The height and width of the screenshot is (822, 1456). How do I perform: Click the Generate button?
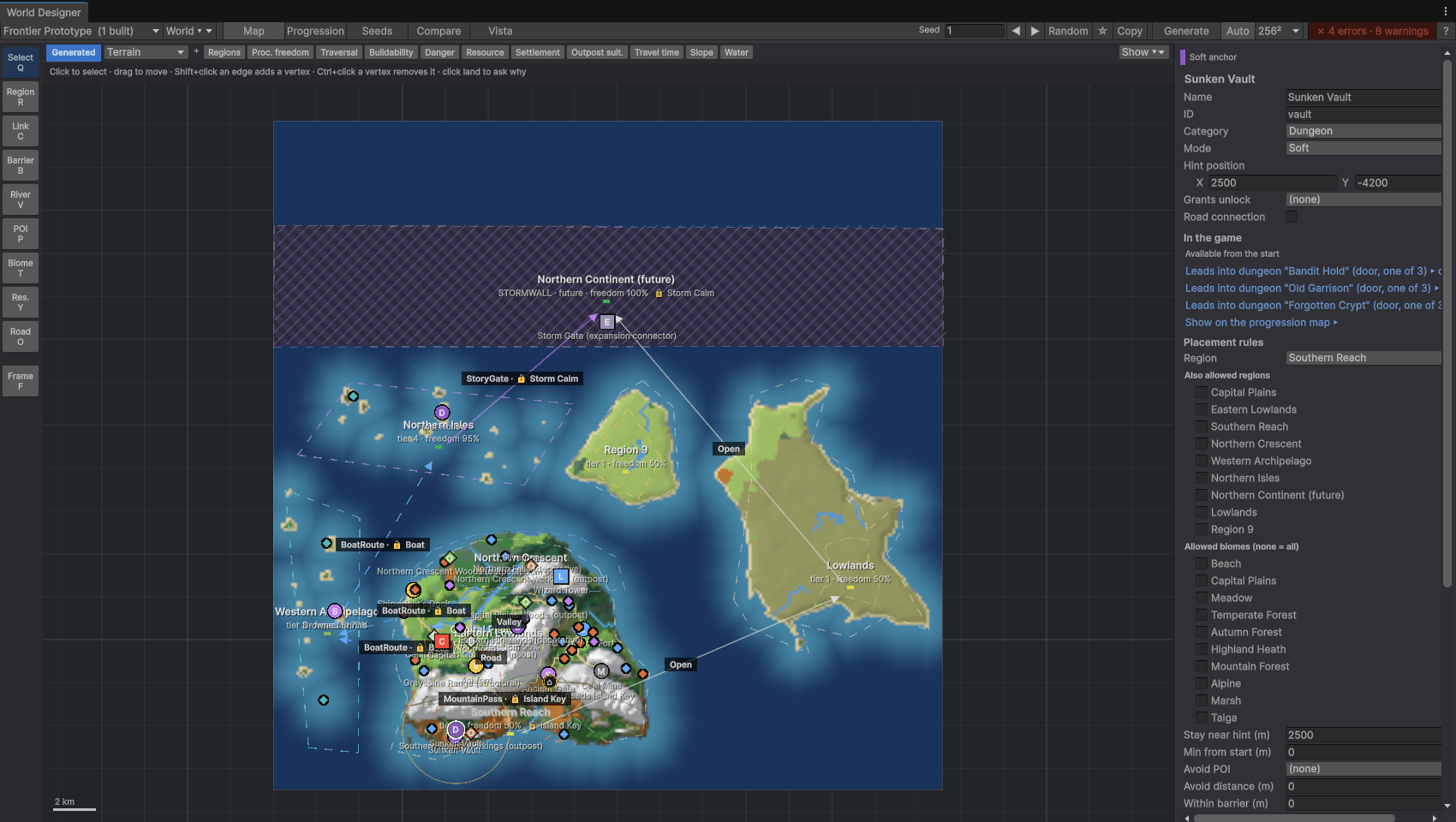click(x=1186, y=31)
